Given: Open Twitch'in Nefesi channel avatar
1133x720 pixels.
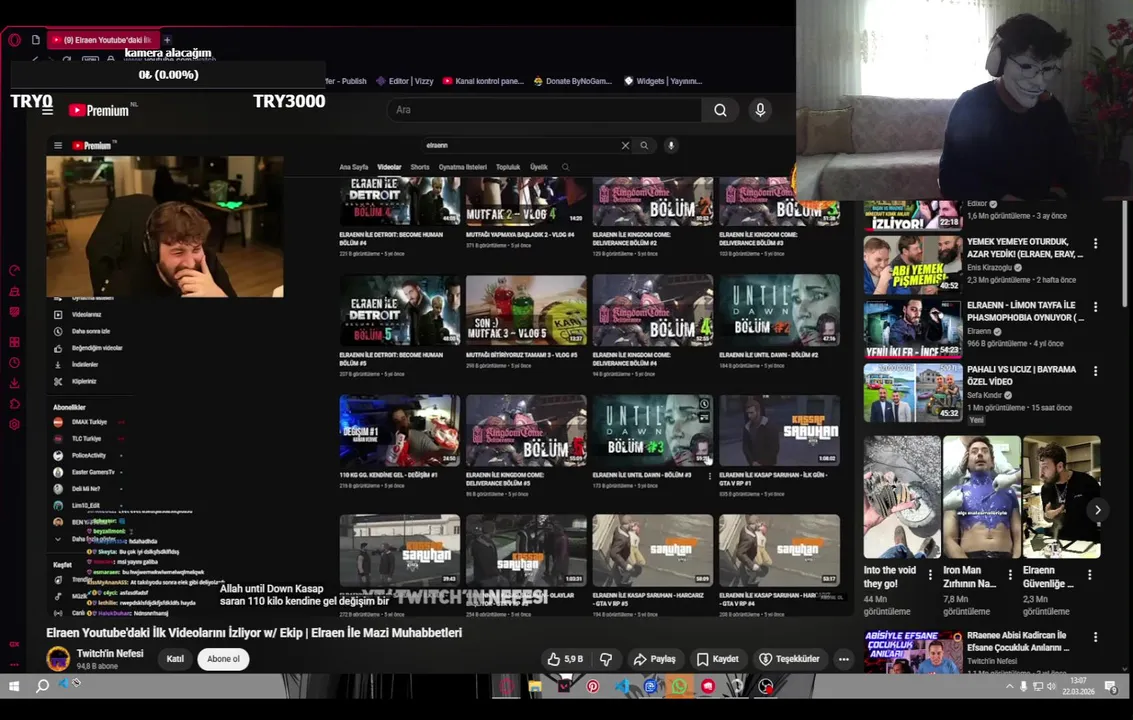Looking at the screenshot, I should tap(59, 659).
